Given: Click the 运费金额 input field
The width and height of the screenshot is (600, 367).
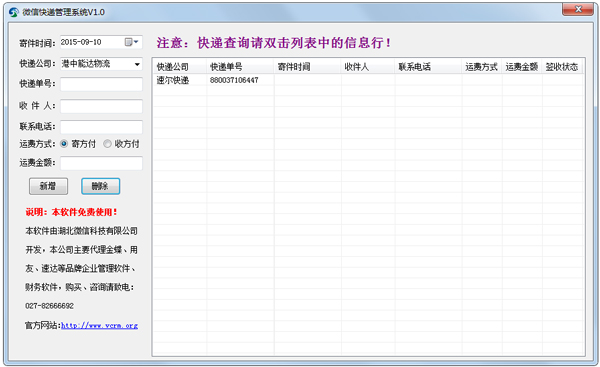Looking at the screenshot, I should (x=101, y=163).
